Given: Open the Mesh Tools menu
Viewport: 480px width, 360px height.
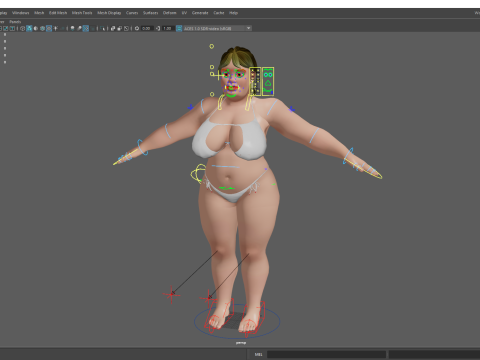Looking at the screenshot, I should click(x=82, y=13).
